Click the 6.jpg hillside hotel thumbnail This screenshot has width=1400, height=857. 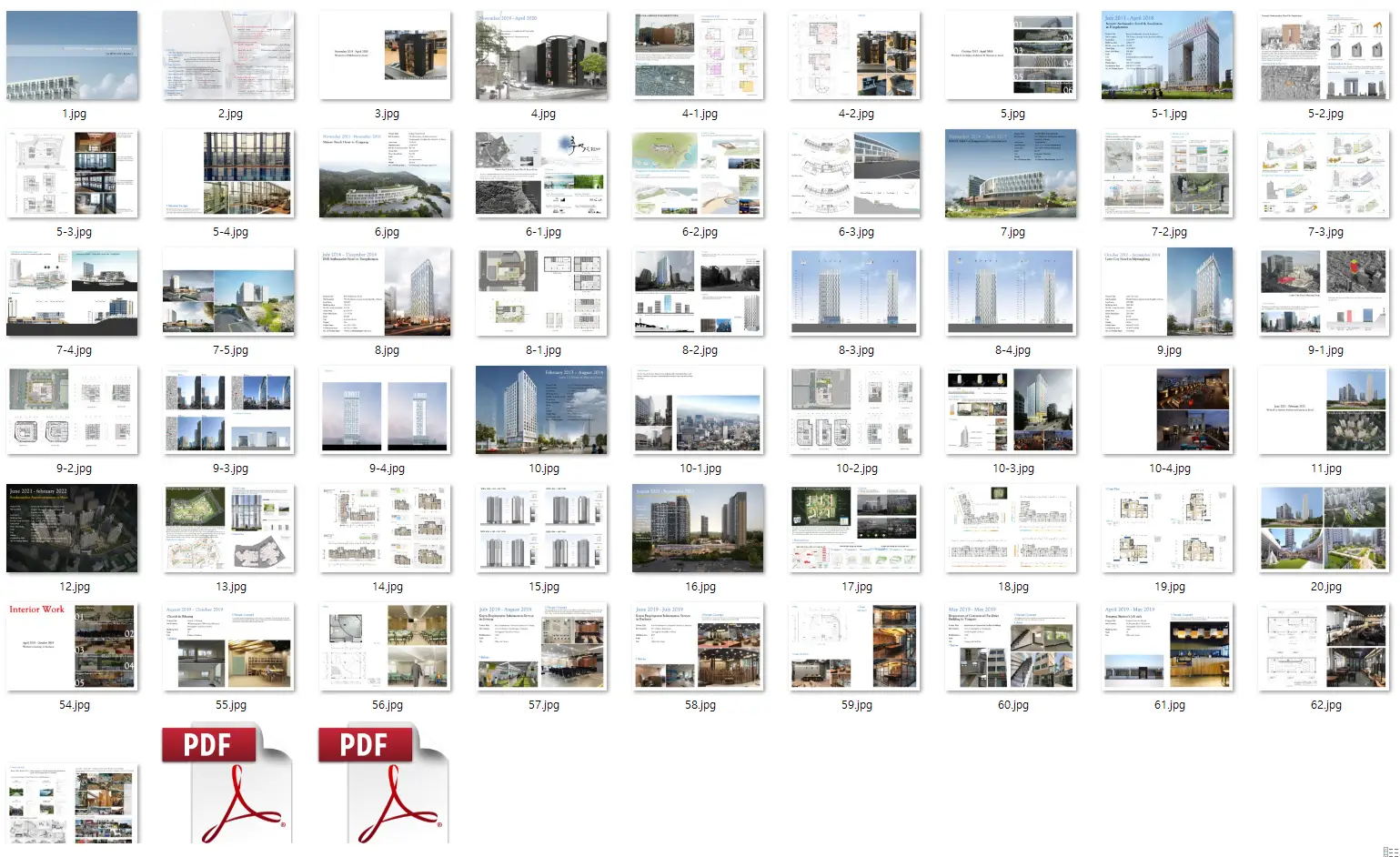point(385,174)
